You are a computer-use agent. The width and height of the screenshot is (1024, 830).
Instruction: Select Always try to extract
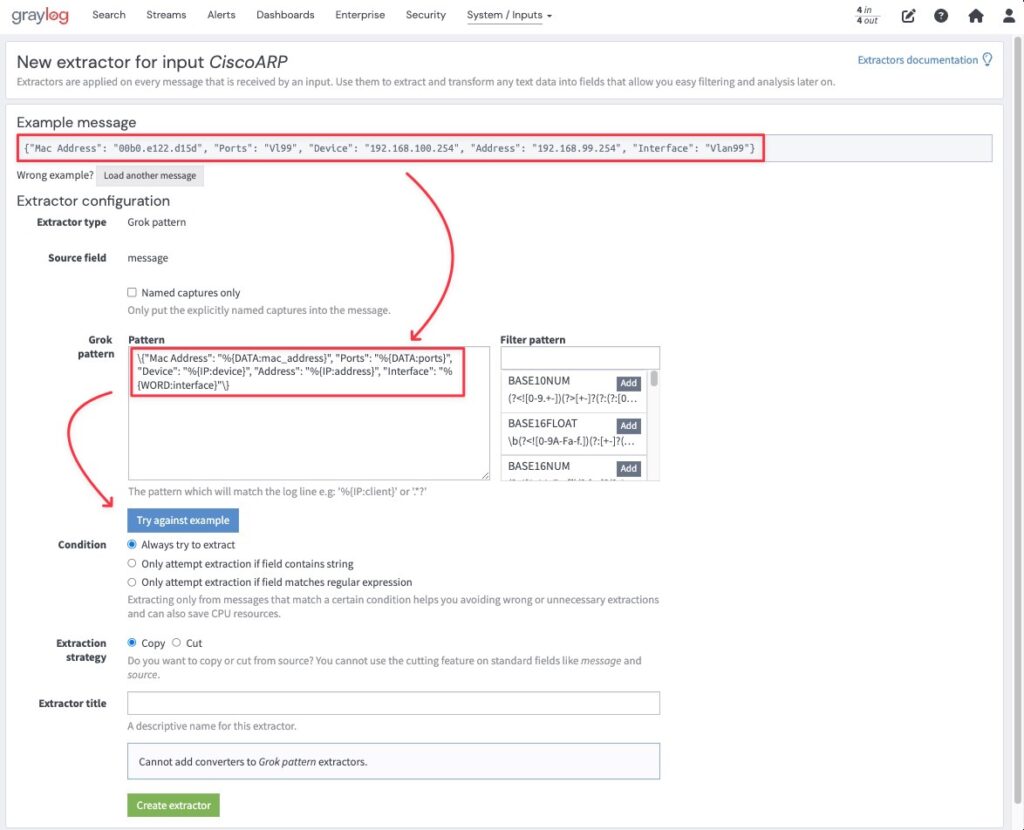132,544
